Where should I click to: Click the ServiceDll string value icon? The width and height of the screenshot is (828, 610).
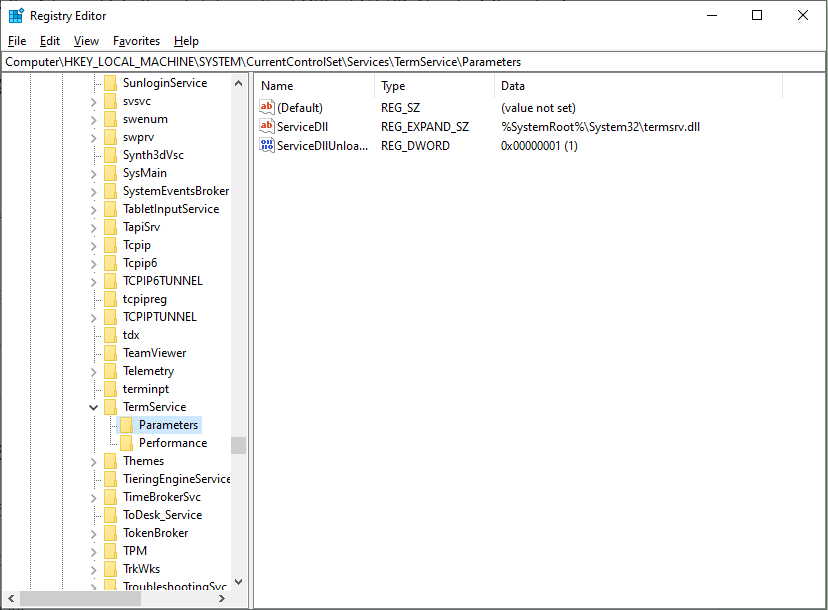click(267, 127)
